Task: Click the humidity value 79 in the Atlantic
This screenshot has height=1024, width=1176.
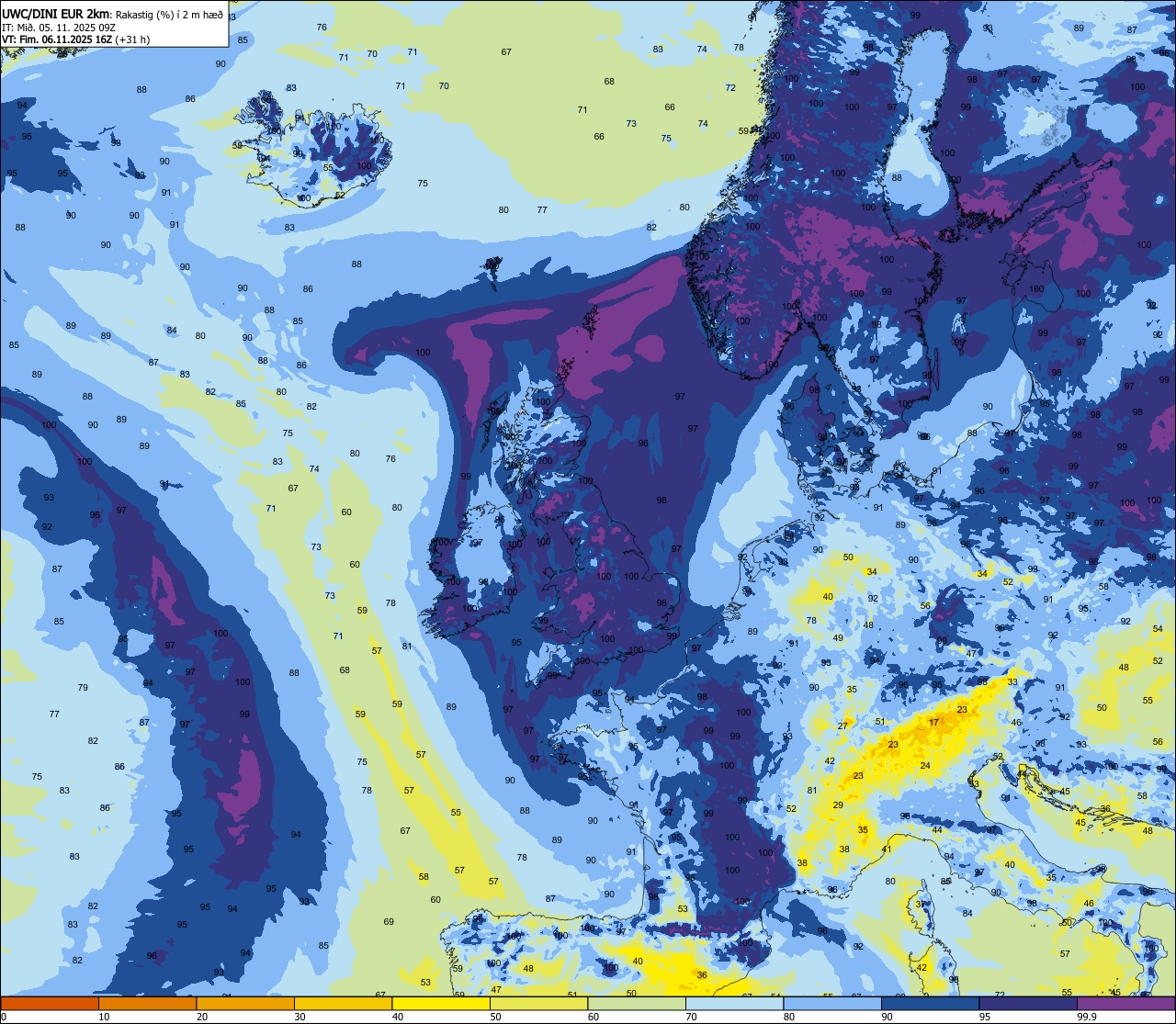Action: click(83, 687)
